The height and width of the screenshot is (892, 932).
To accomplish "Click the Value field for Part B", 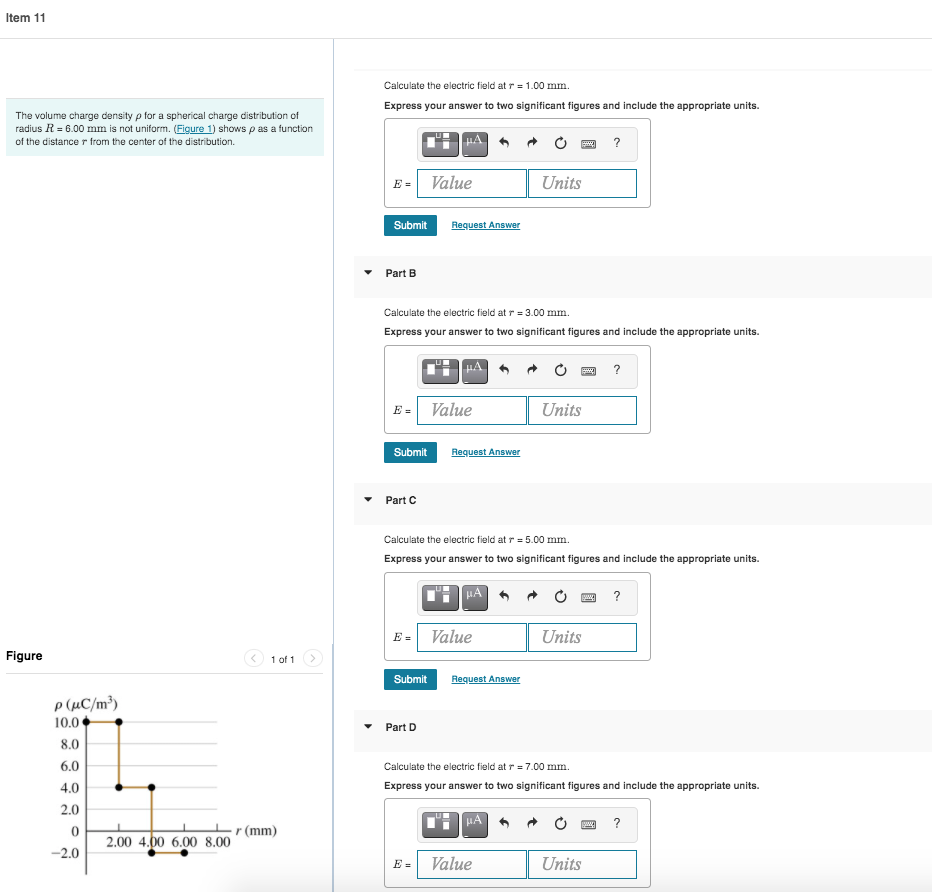I will tap(472, 411).
